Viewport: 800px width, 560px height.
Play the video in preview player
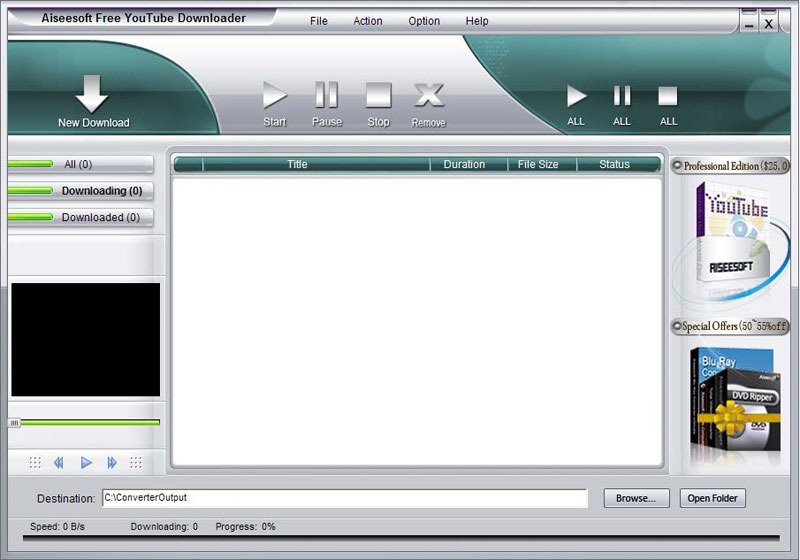(x=86, y=462)
